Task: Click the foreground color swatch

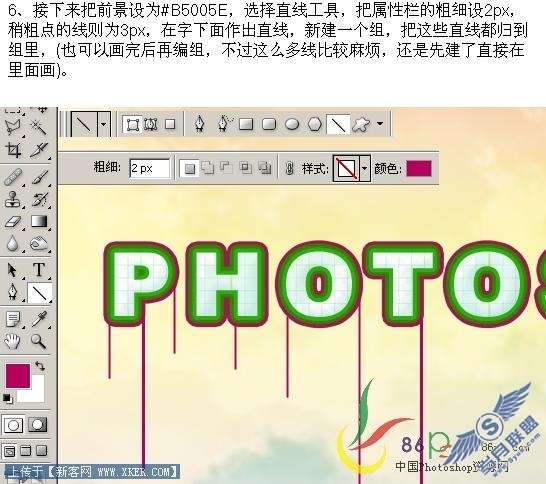Action: click(17, 376)
